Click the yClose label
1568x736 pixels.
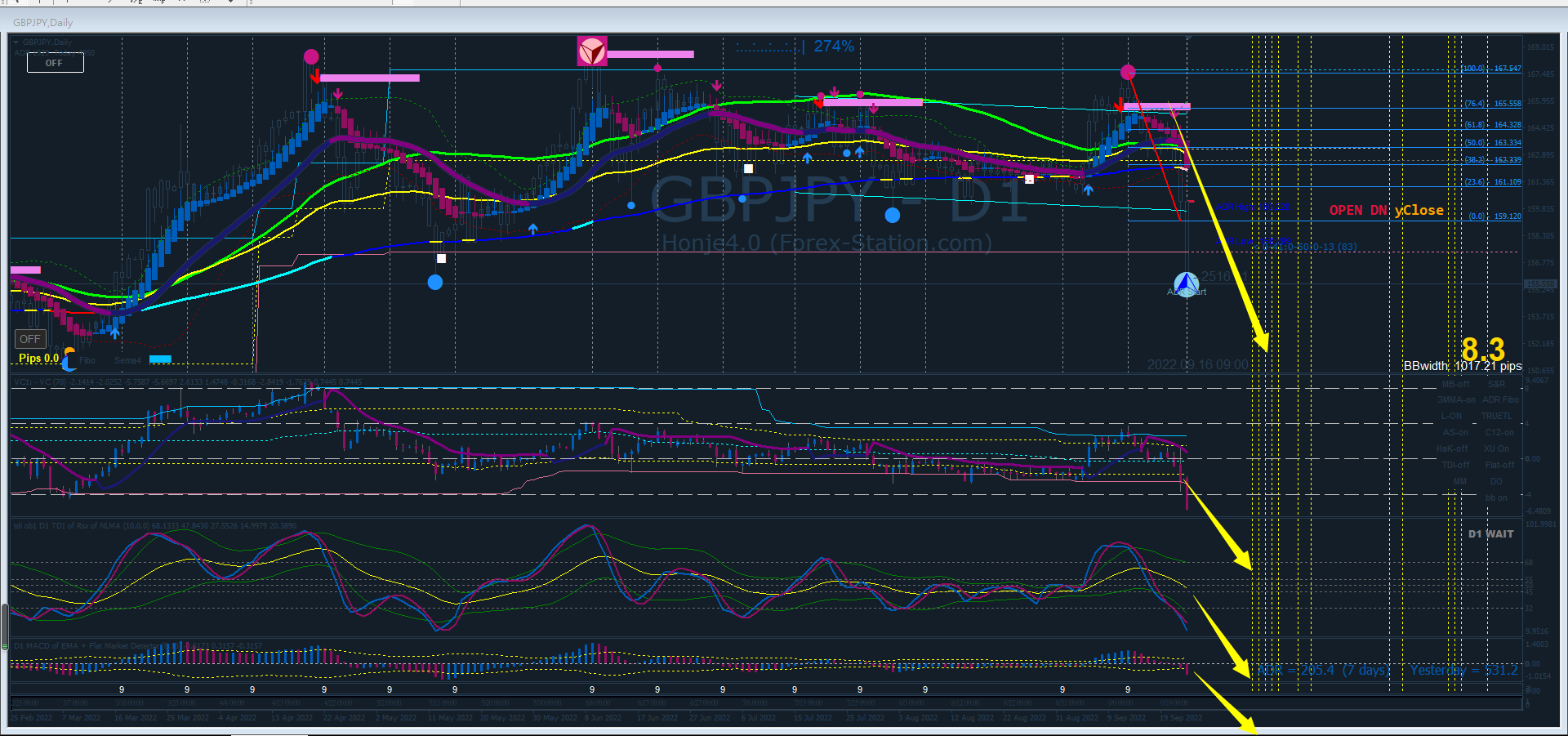[1419, 211]
